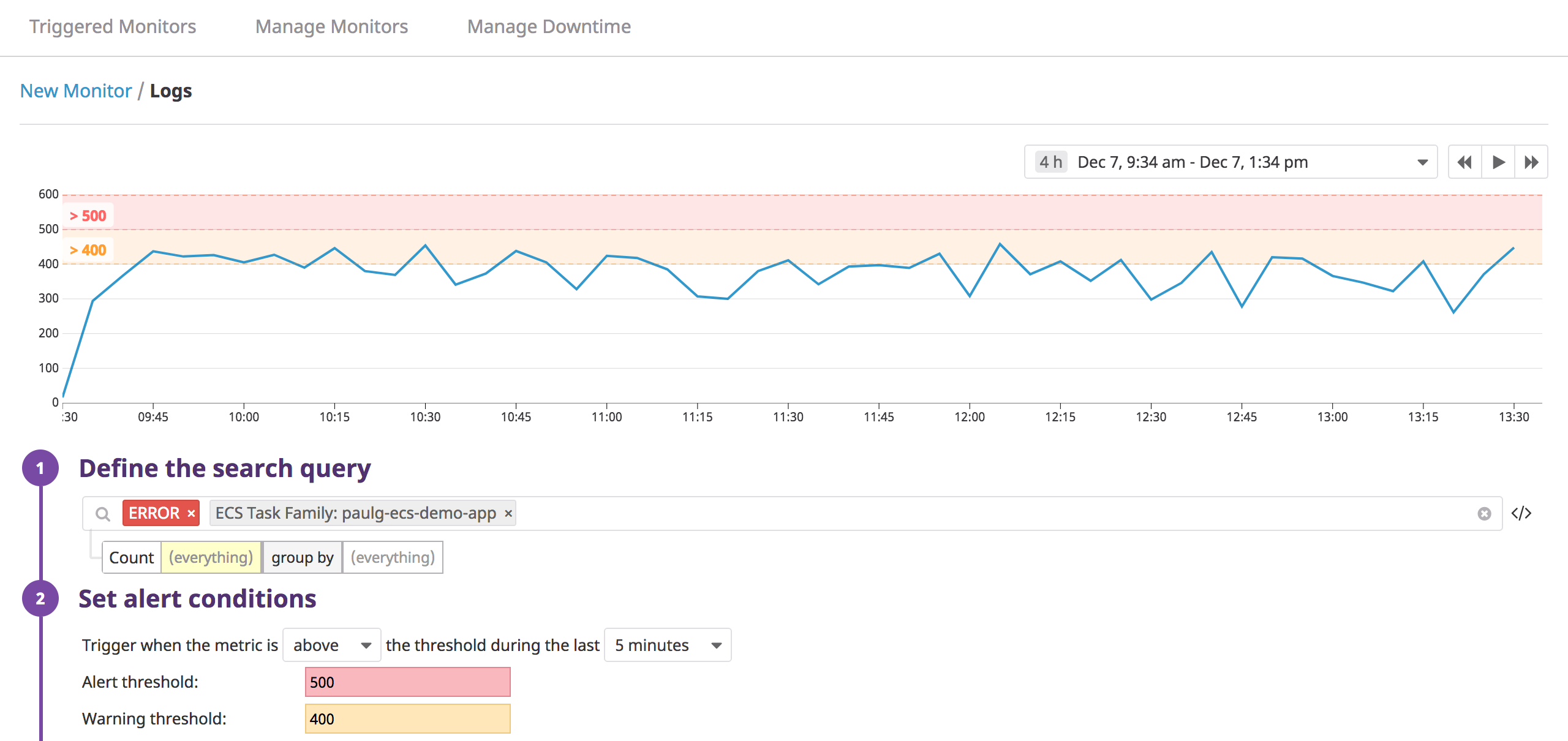Remove the ECS Task Family filter tag
Viewport: 1568px width, 741px height.
(508, 513)
